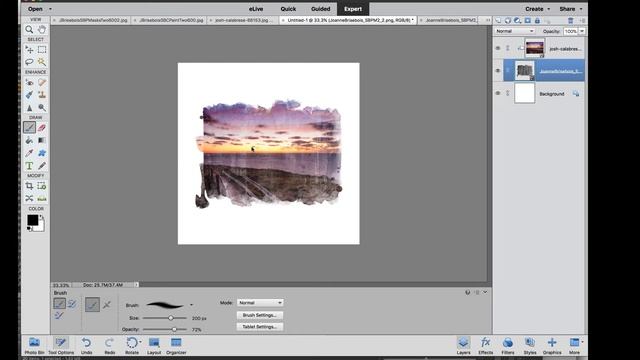
Task: Select the Paint Bucket tool
Action: 29,140
